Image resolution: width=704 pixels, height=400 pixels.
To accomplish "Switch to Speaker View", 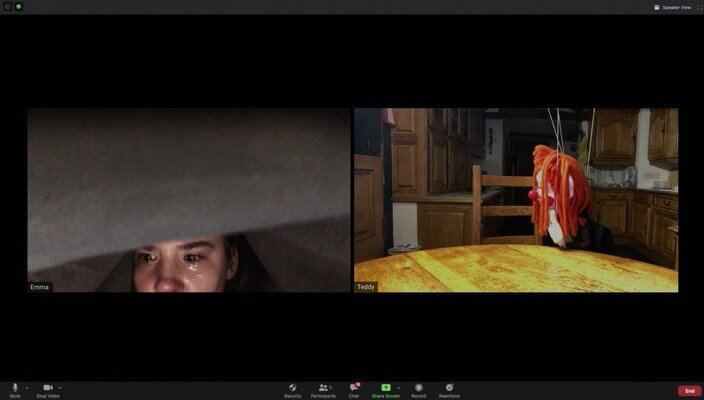I will 673,7.
